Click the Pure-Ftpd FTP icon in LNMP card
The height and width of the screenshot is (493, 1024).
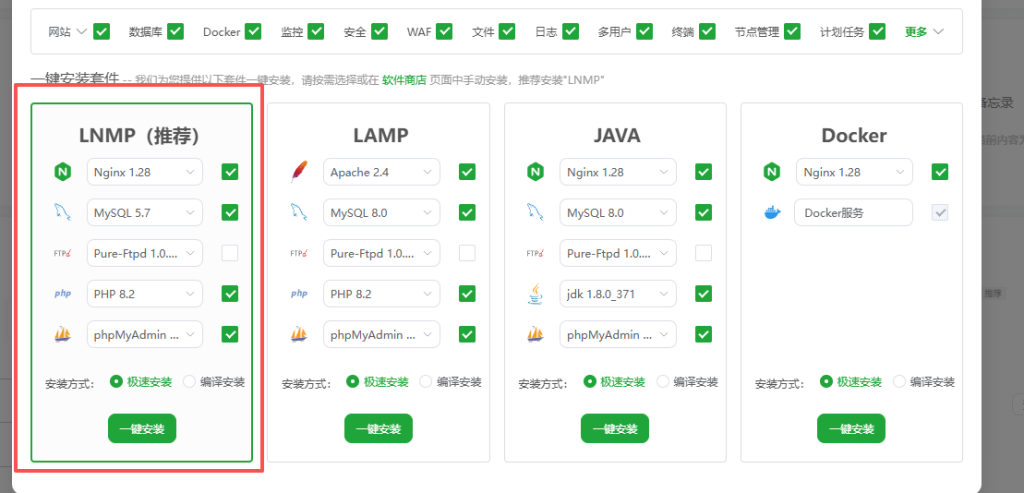(x=63, y=253)
